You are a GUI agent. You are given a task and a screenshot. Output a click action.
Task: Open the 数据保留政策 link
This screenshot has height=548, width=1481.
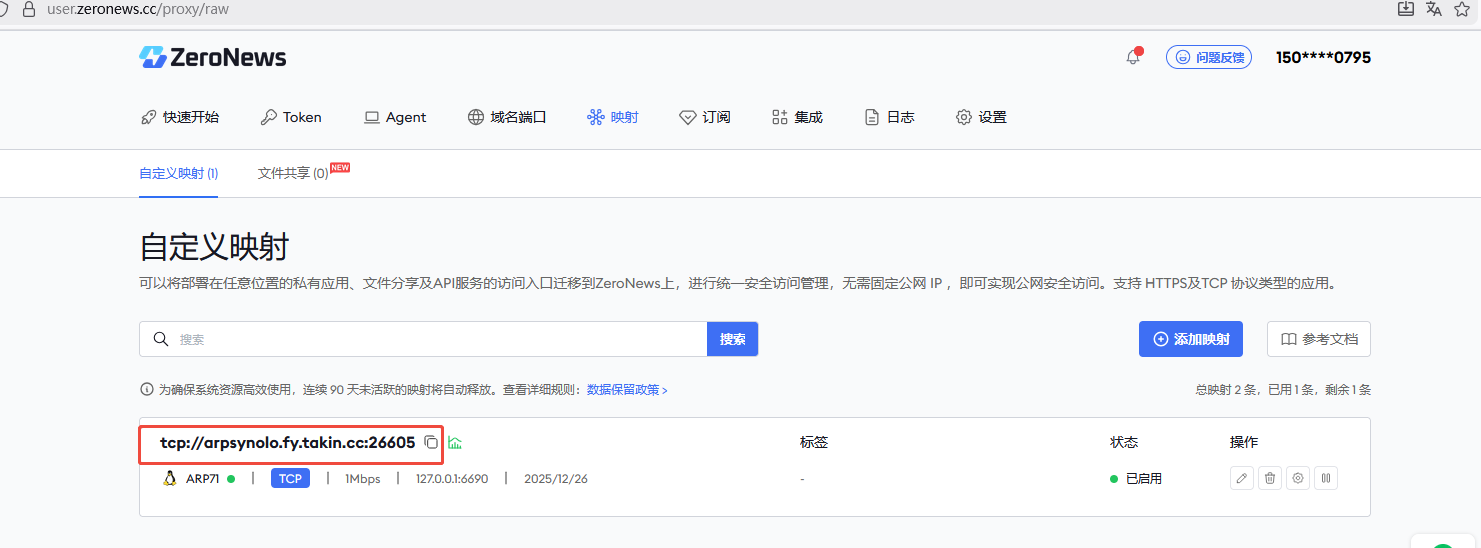tap(626, 390)
